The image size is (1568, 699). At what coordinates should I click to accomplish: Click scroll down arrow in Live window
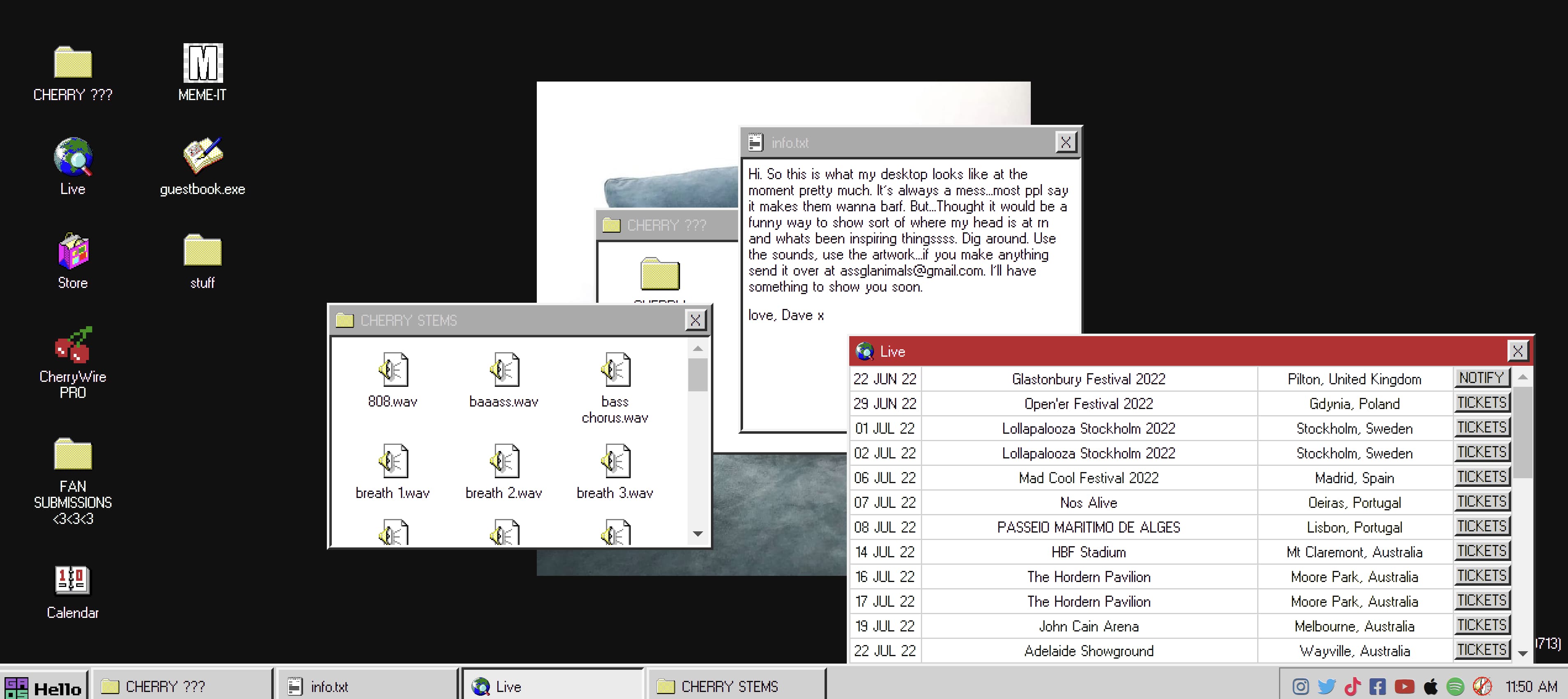[1523, 653]
